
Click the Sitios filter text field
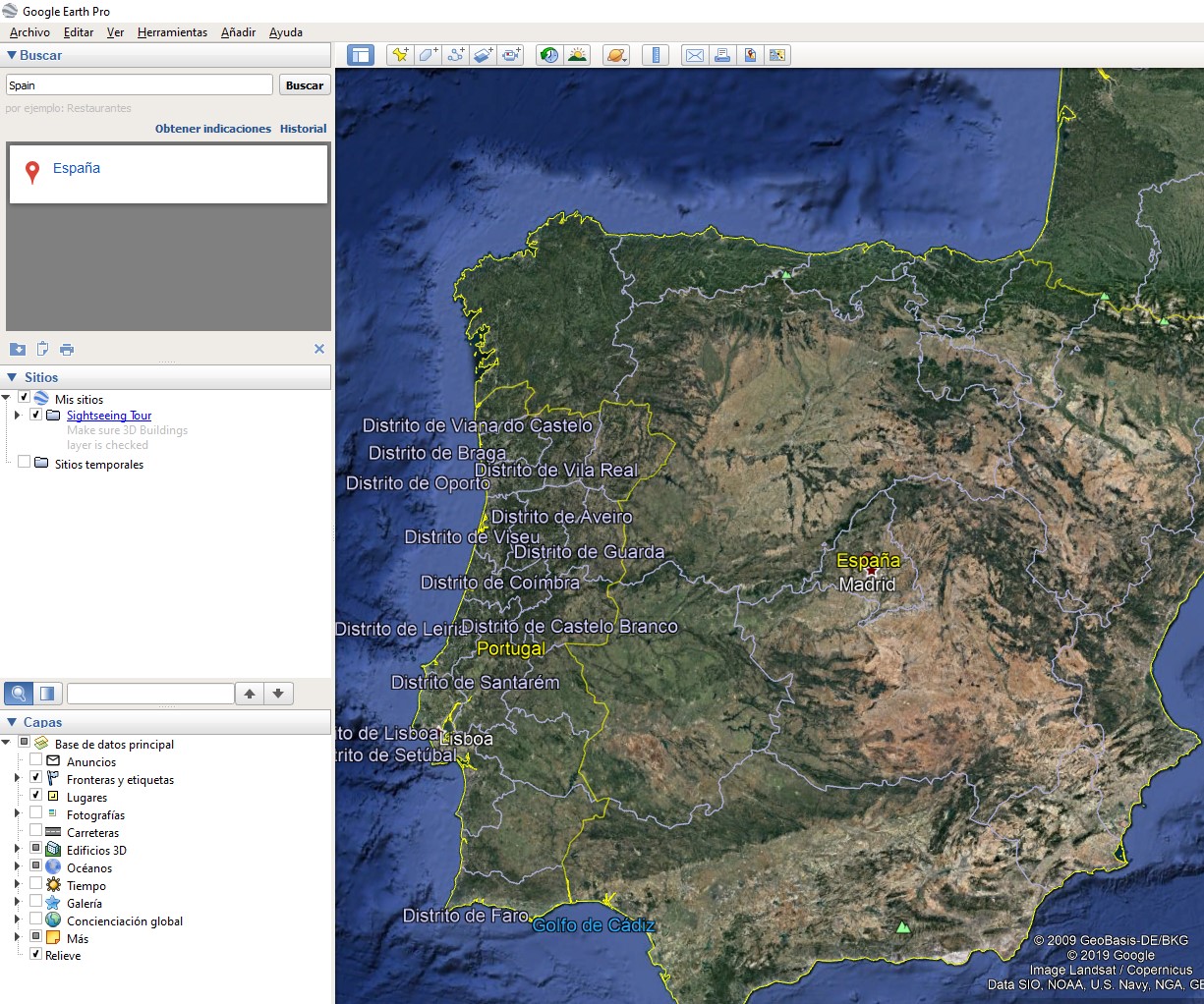(150, 694)
